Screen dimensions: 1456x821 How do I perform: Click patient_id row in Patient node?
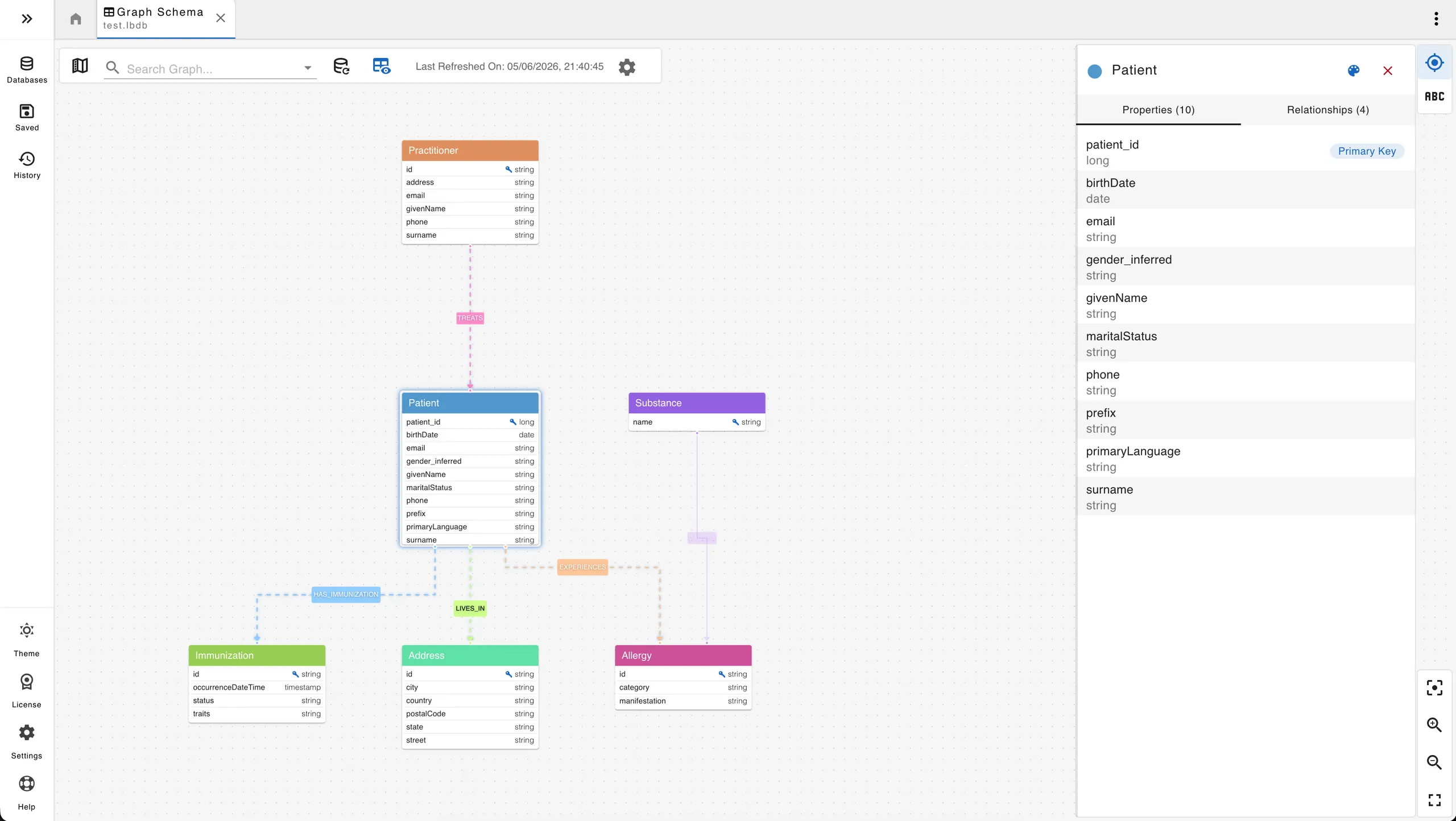pos(470,422)
